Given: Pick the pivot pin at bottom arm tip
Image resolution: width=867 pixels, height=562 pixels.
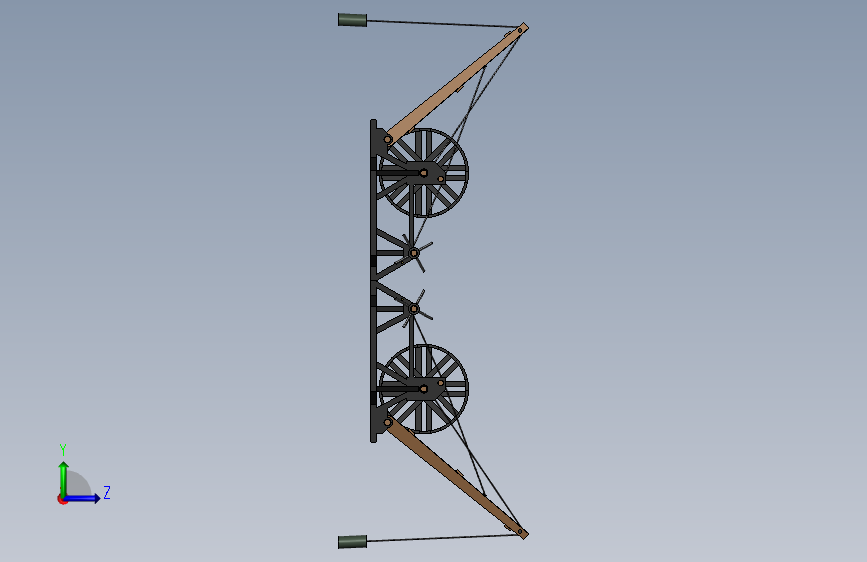Looking at the screenshot, I should coord(520,532).
